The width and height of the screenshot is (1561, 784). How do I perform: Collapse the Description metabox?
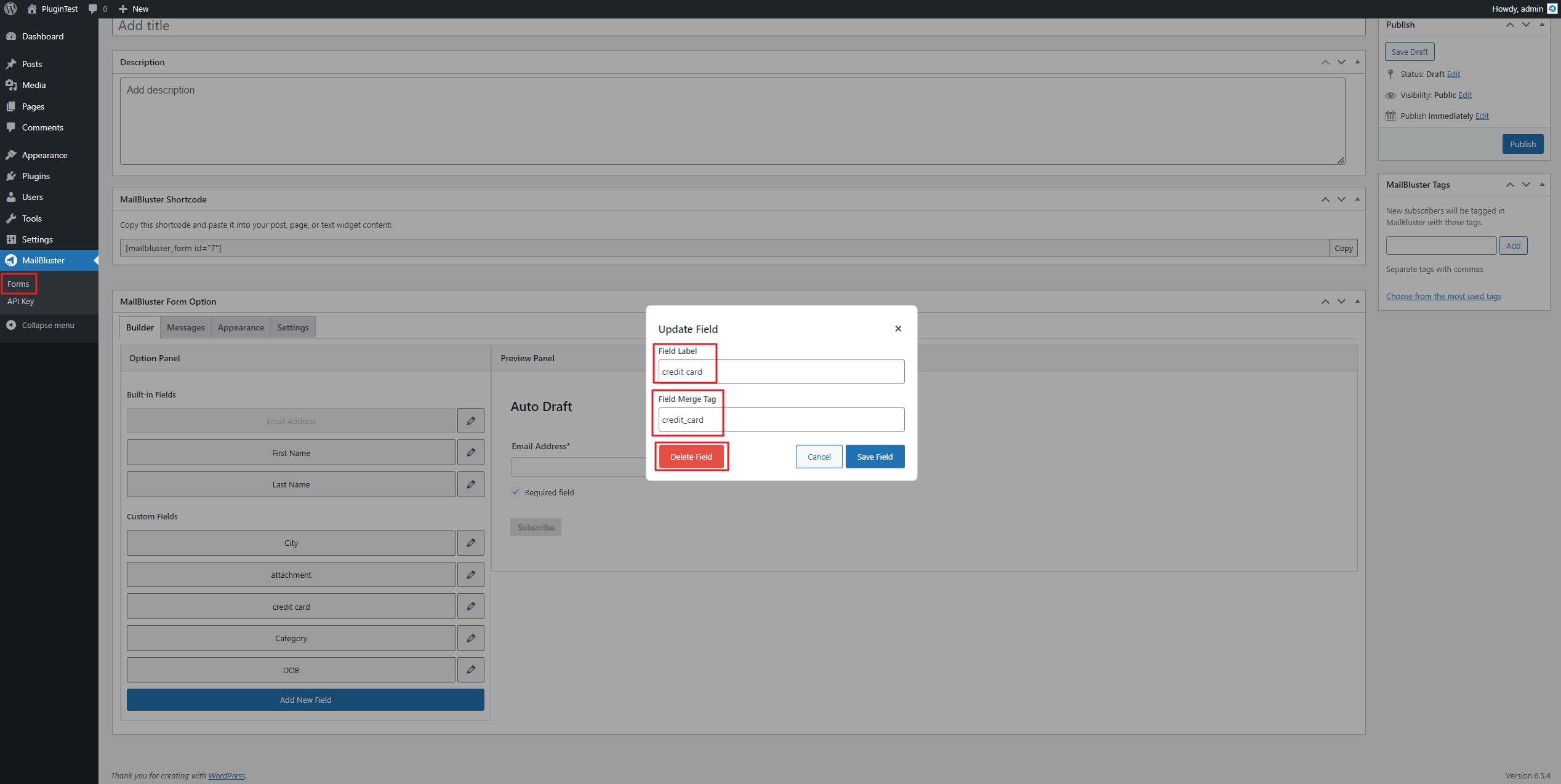pyautogui.click(x=1357, y=62)
